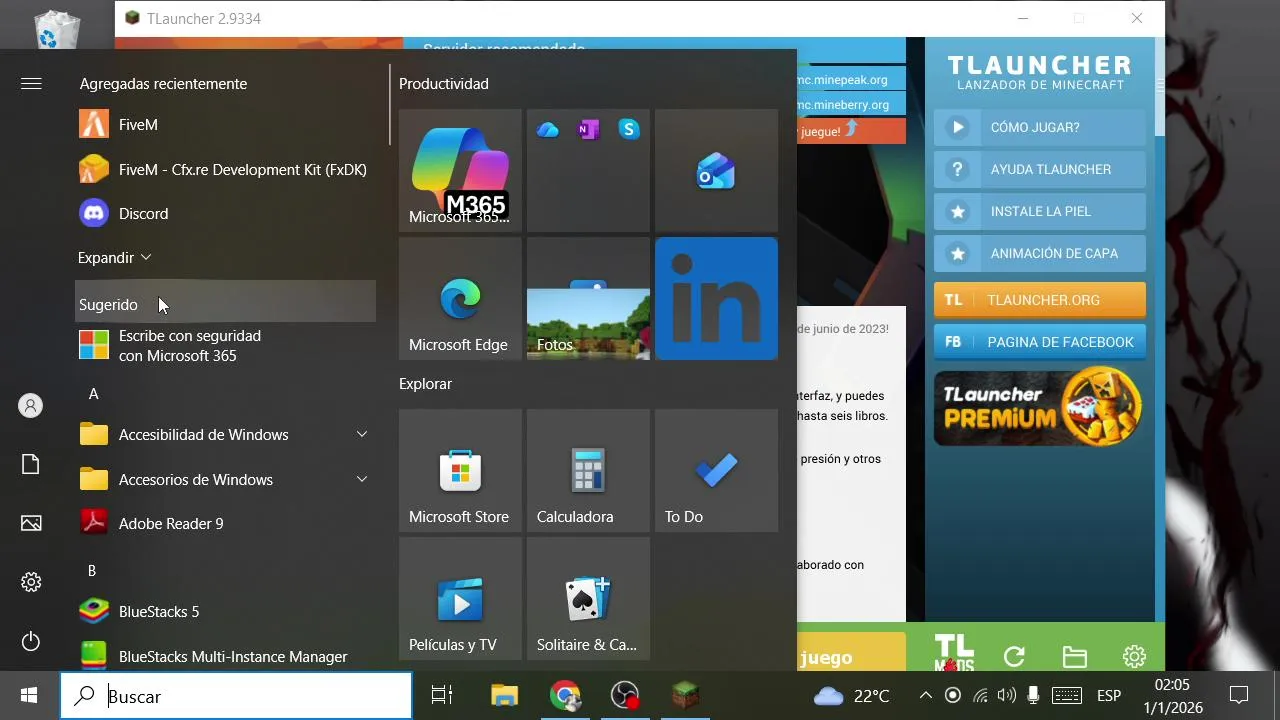Open PAGINA DE FACEBOOK button
The height and width of the screenshot is (720, 1280).
(x=1040, y=342)
